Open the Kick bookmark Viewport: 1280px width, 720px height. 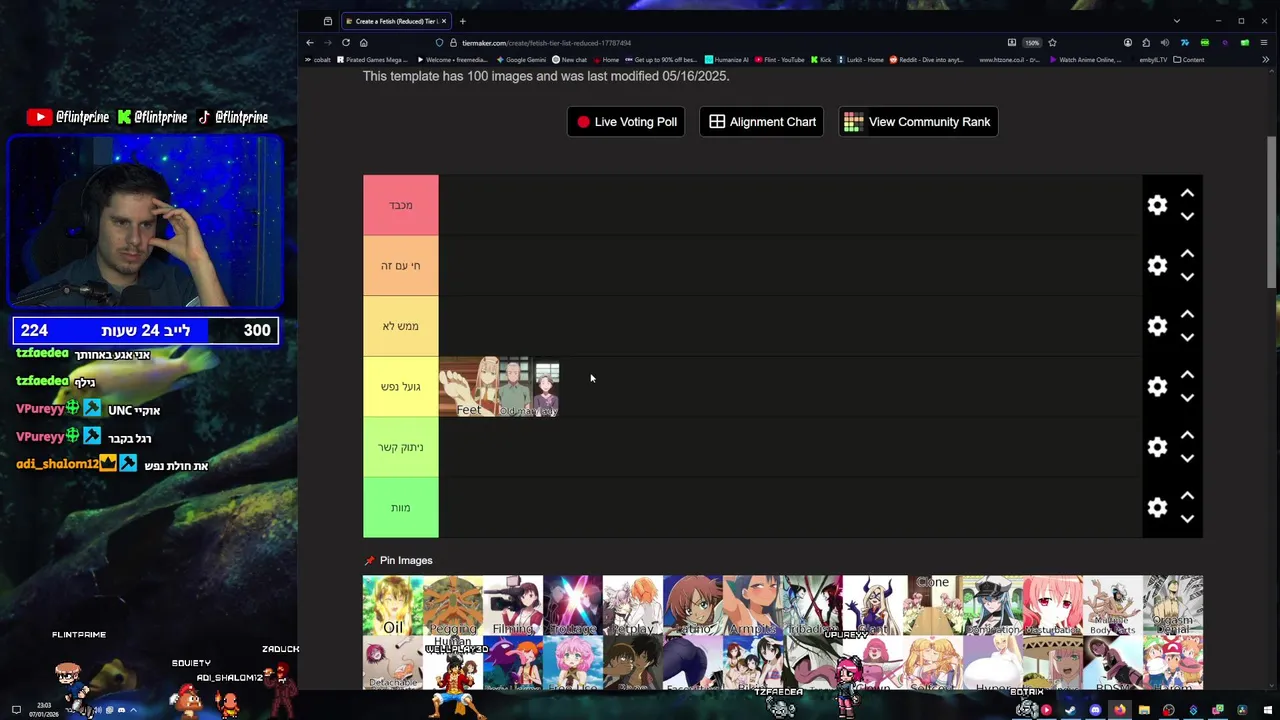coord(822,60)
